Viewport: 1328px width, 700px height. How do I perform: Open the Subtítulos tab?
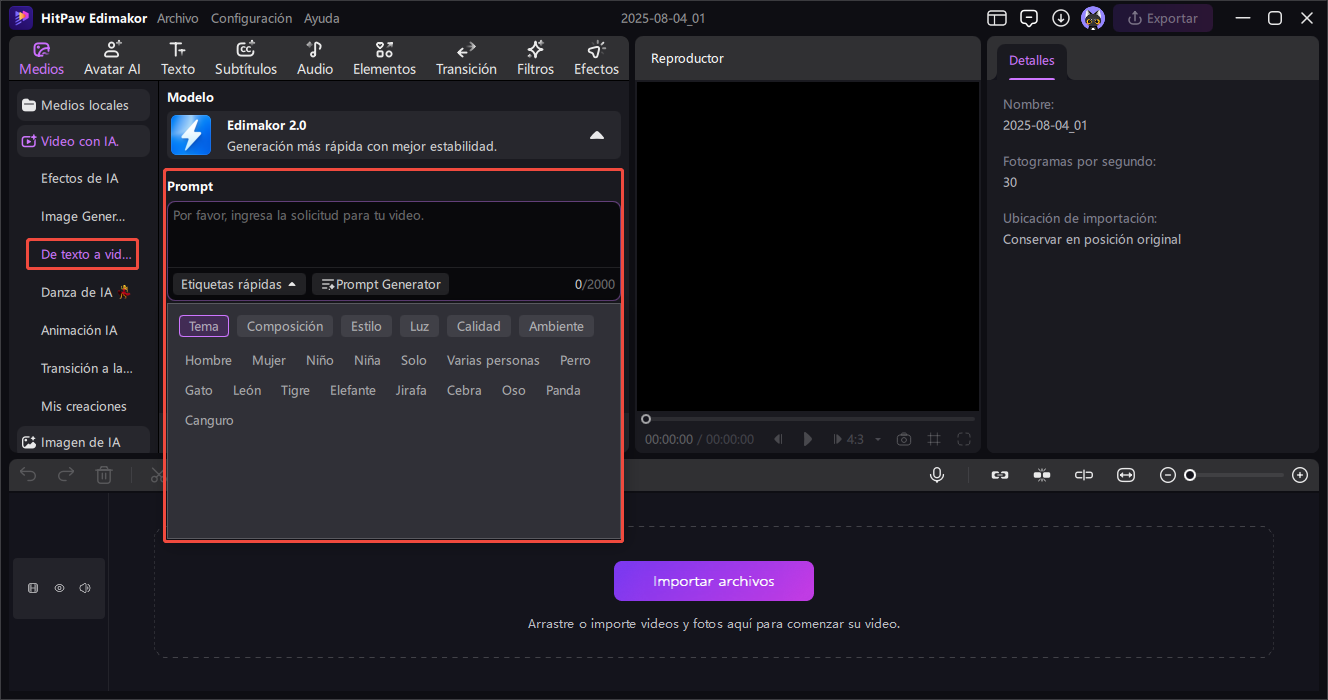click(246, 59)
